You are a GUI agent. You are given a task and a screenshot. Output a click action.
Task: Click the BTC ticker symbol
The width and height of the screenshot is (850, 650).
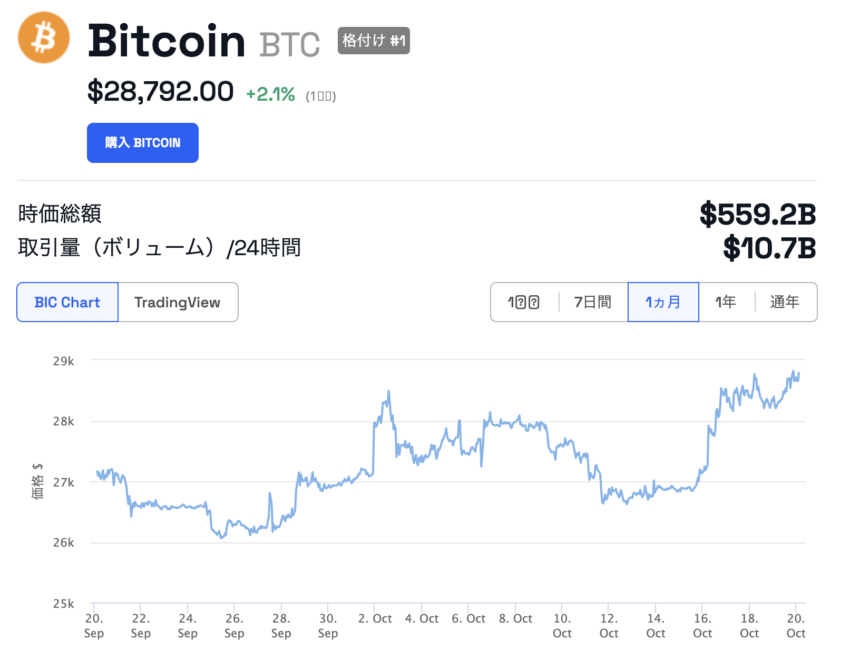(x=289, y=44)
